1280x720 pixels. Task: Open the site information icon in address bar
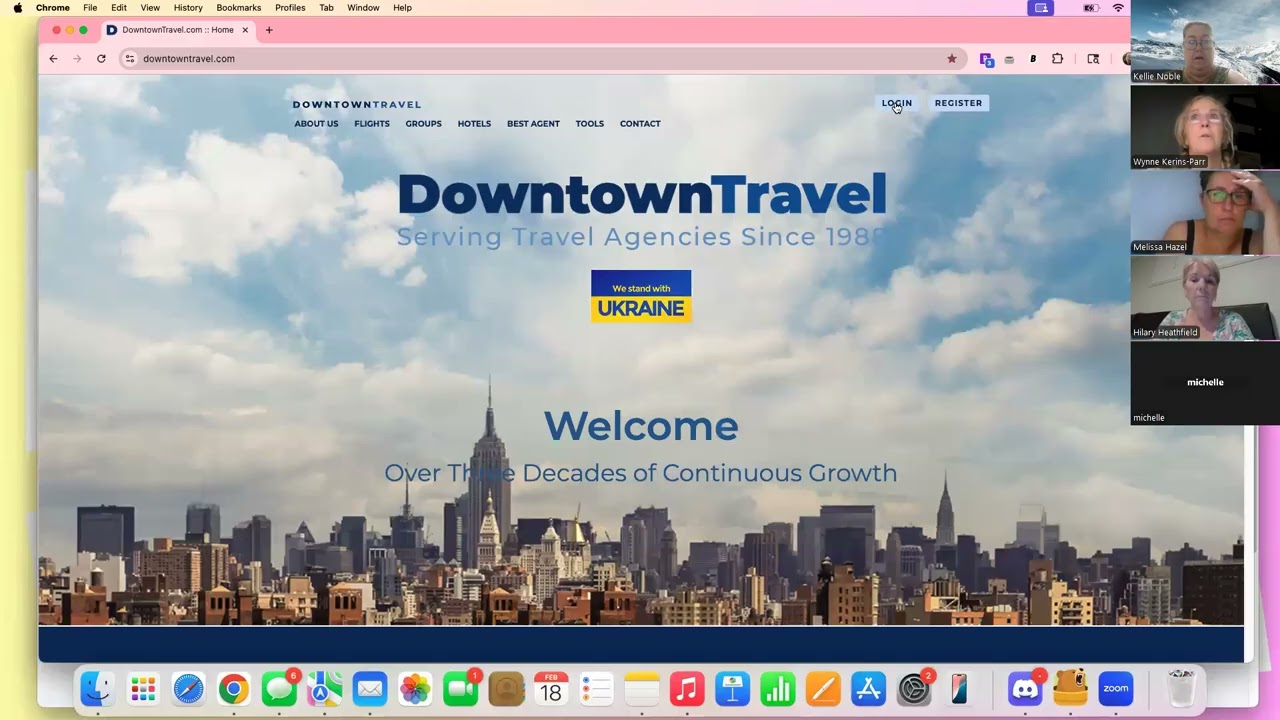[x=129, y=59]
